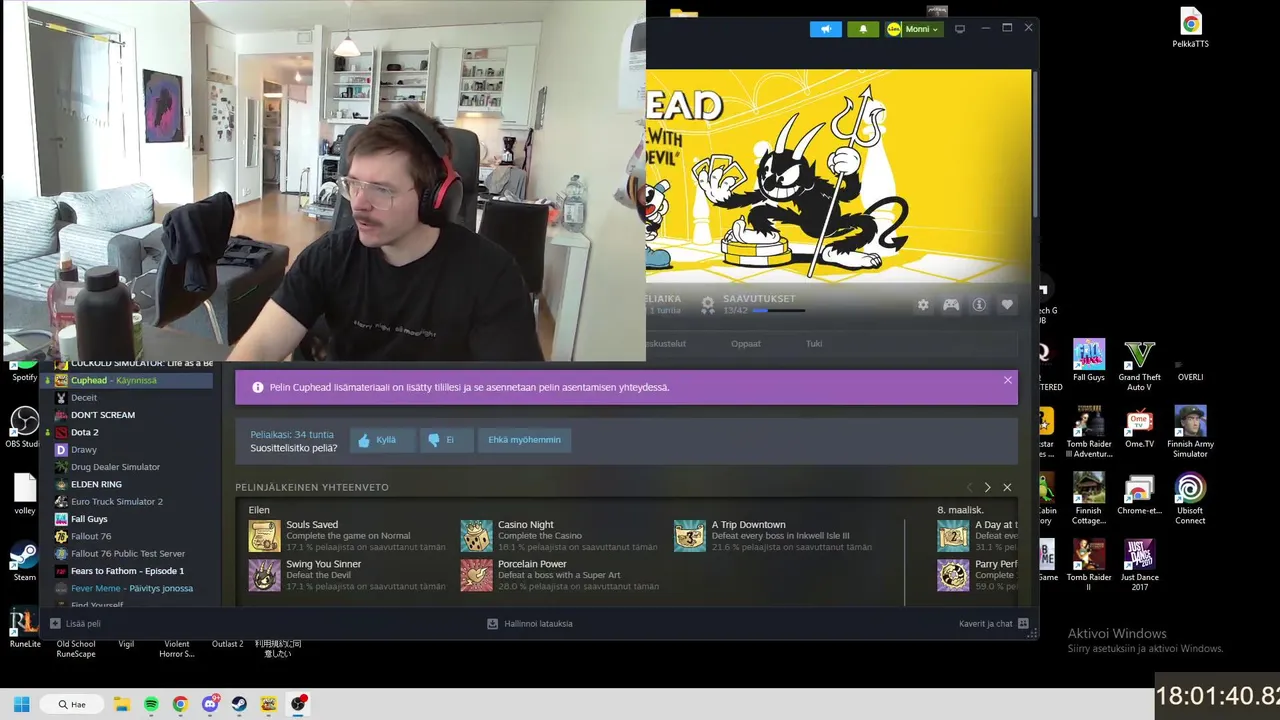Open Finnish Army Simulator desktop shortcut
This screenshot has width=1280, height=720.
point(1190,432)
